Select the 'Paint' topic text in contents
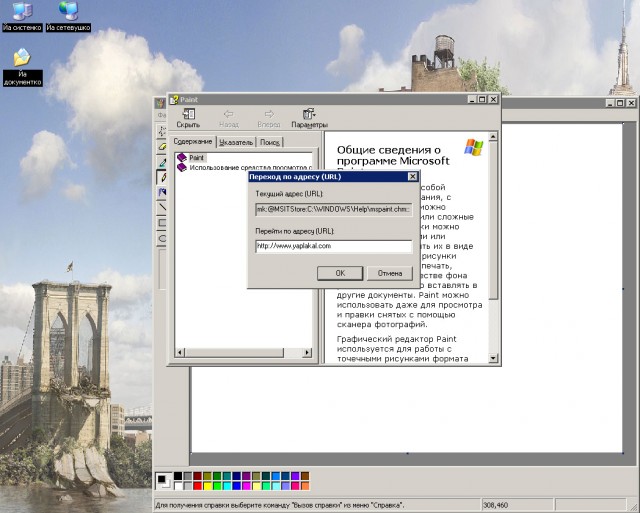The image size is (640, 513). pyautogui.click(x=196, y=158)
